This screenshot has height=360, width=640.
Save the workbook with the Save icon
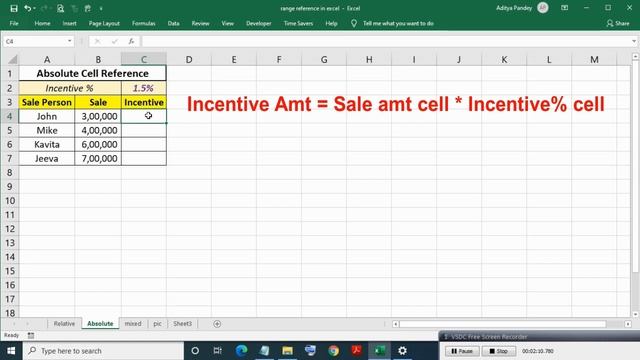pos(13,8)
